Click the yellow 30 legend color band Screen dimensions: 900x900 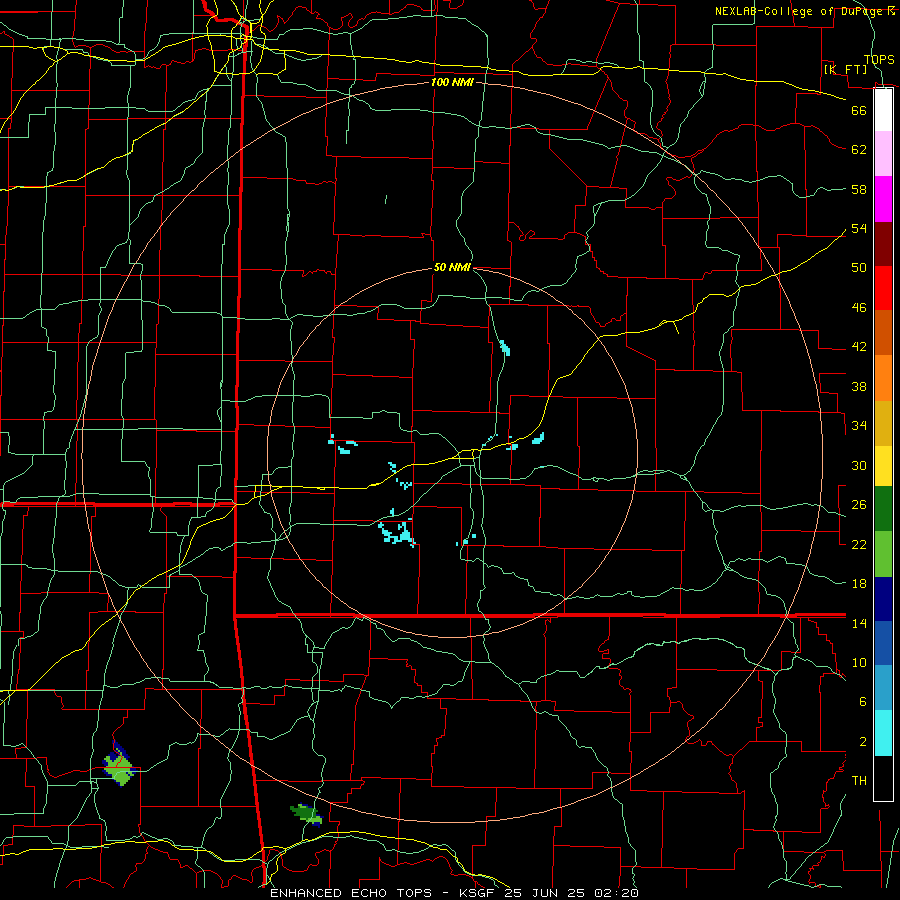883,465
